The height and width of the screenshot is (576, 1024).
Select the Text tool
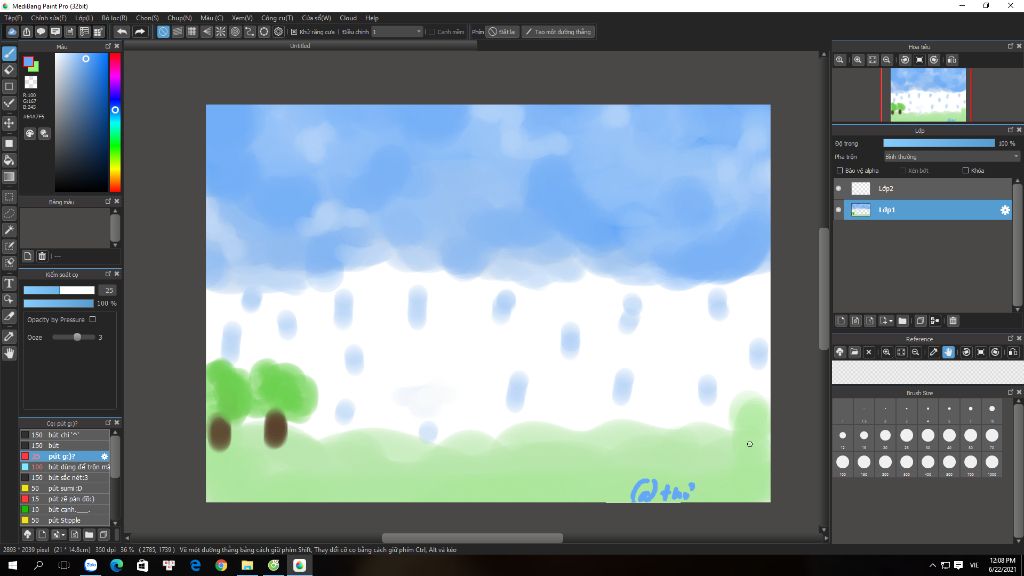(x=9, y=283)
